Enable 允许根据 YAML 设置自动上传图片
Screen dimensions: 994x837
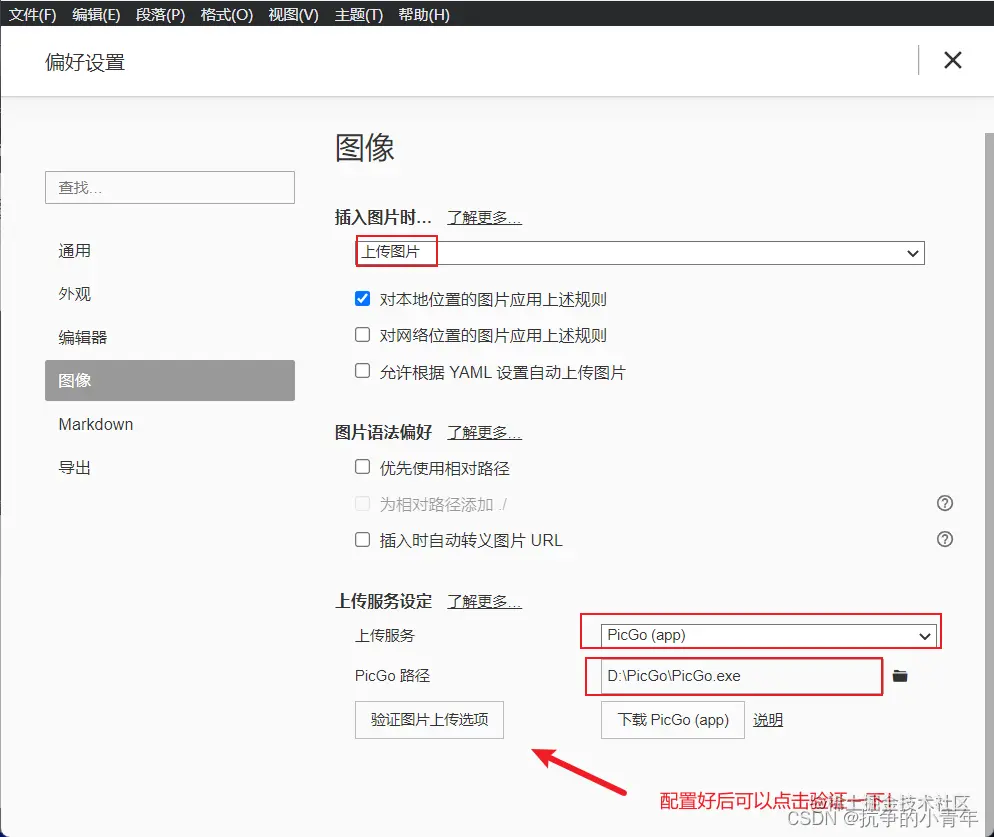(x=362, y=371)
